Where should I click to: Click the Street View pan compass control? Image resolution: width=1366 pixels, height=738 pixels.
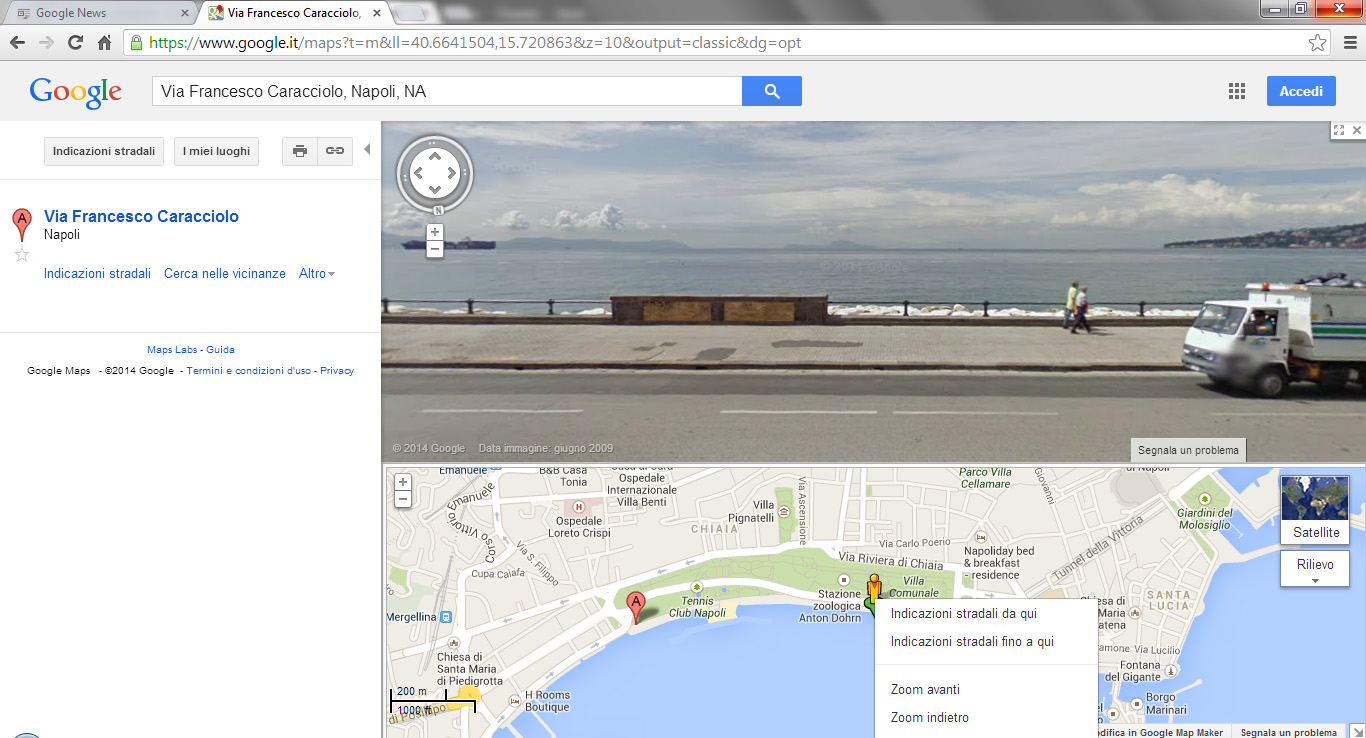434,174
